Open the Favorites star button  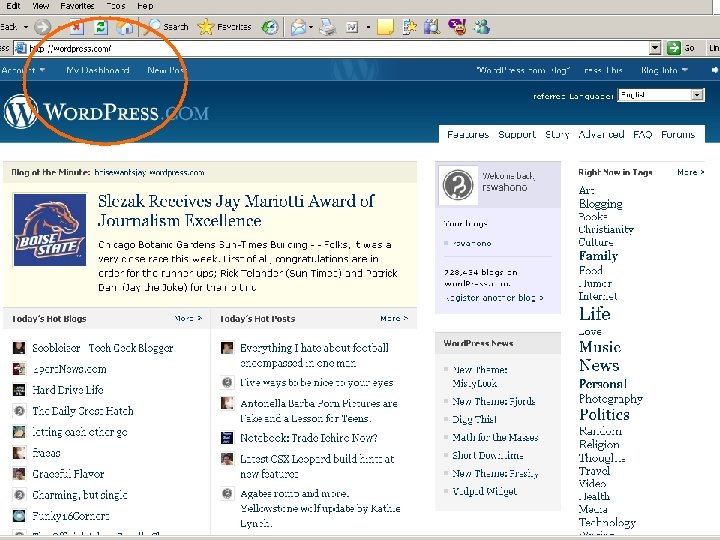pos(224,27)
